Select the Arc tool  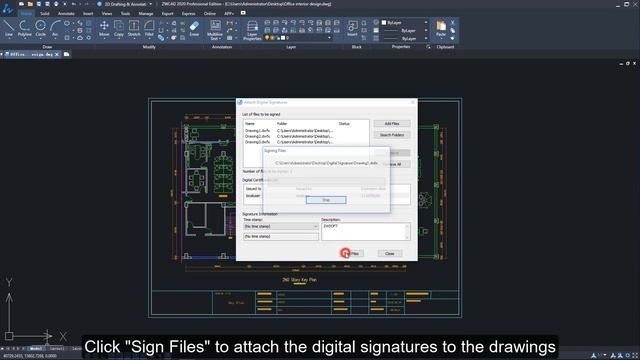point(55,29)
